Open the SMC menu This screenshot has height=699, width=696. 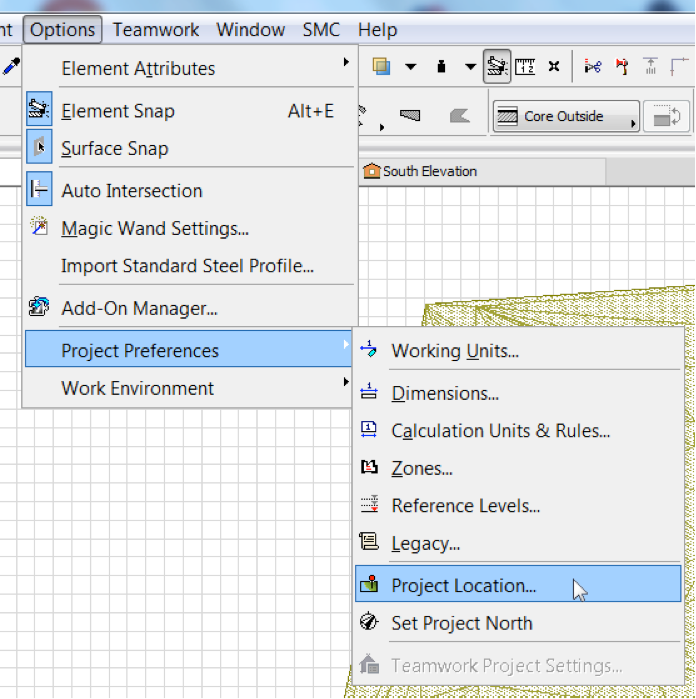(321, 29)
